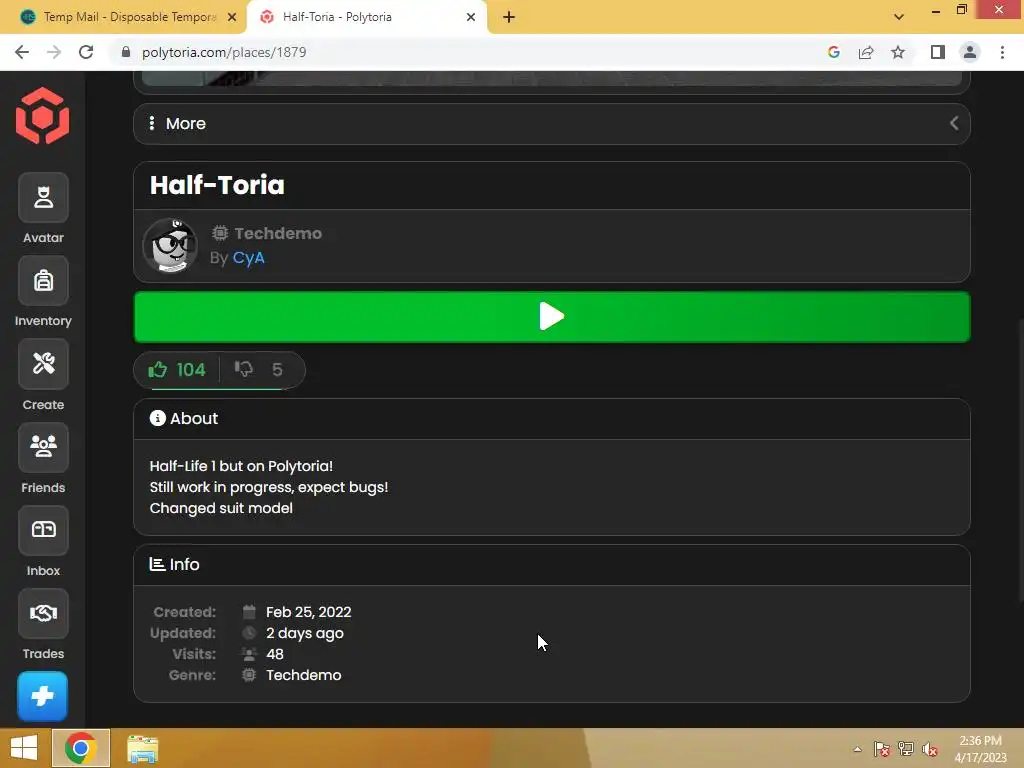This screenshot has width=1024, height=768.
Task: Click the calendar icon next to Created
Action: (x=249, y=612)
